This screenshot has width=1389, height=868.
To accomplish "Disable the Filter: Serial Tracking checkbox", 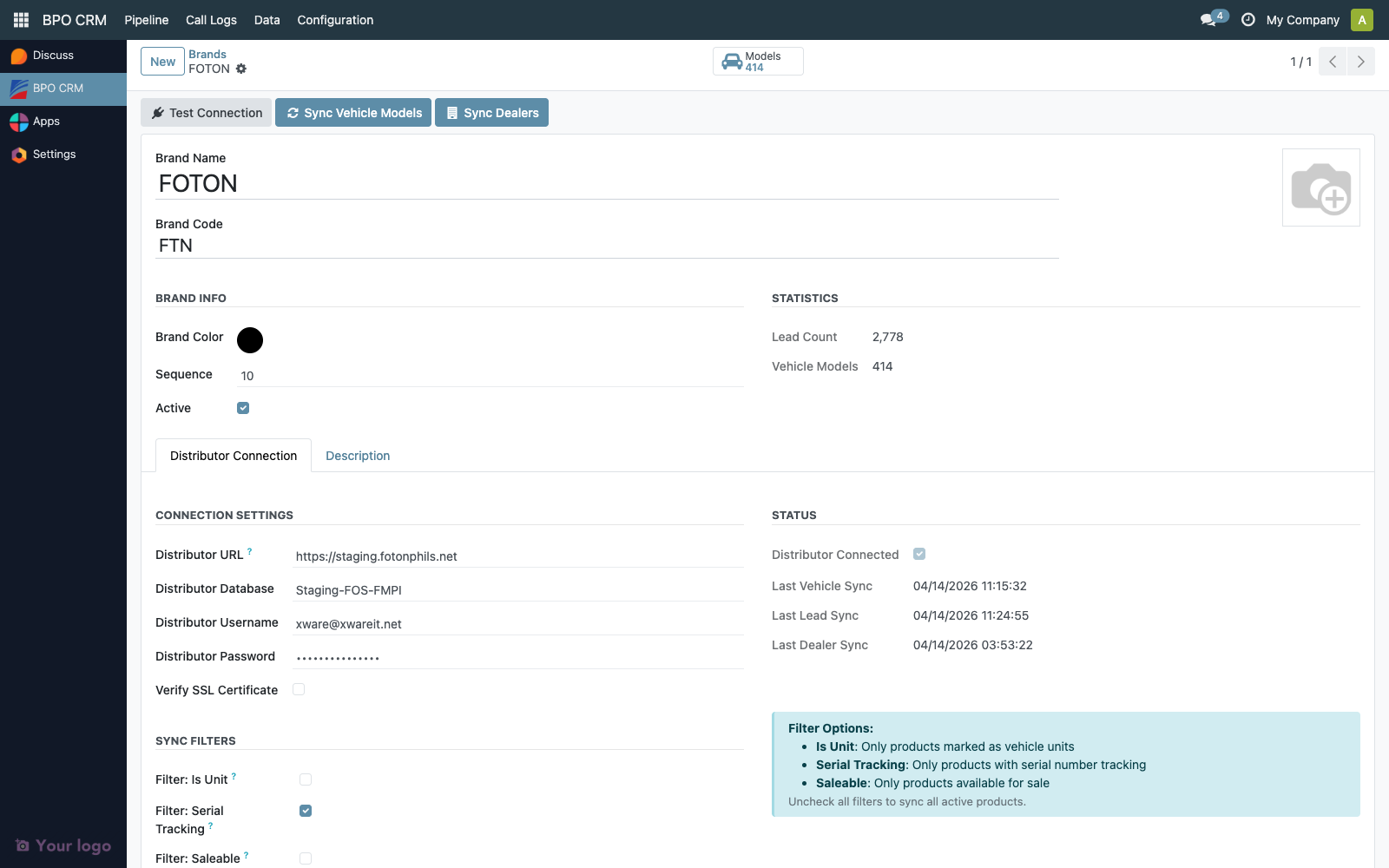I will pyautogui.click(x=305, y=811).
